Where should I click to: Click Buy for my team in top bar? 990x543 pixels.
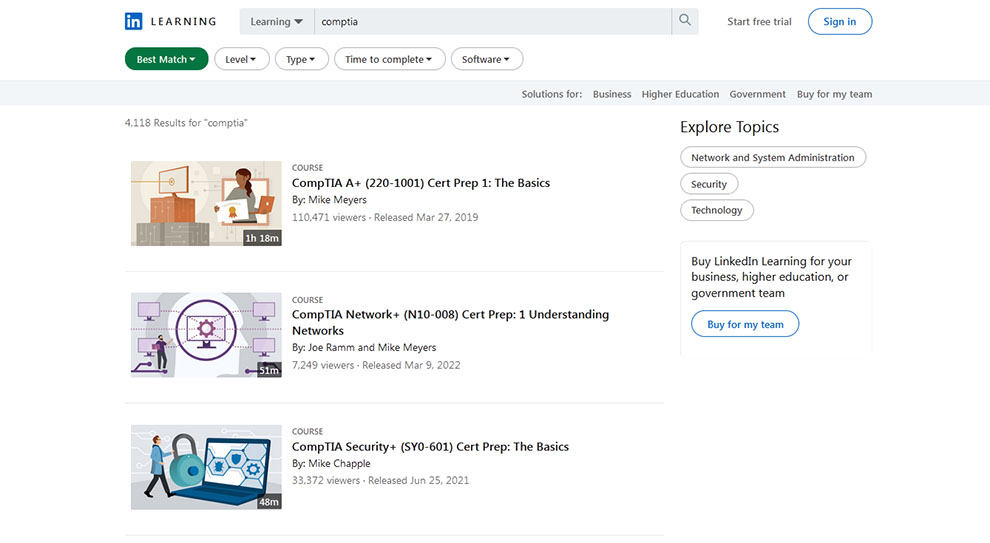[x=834, y=94]
